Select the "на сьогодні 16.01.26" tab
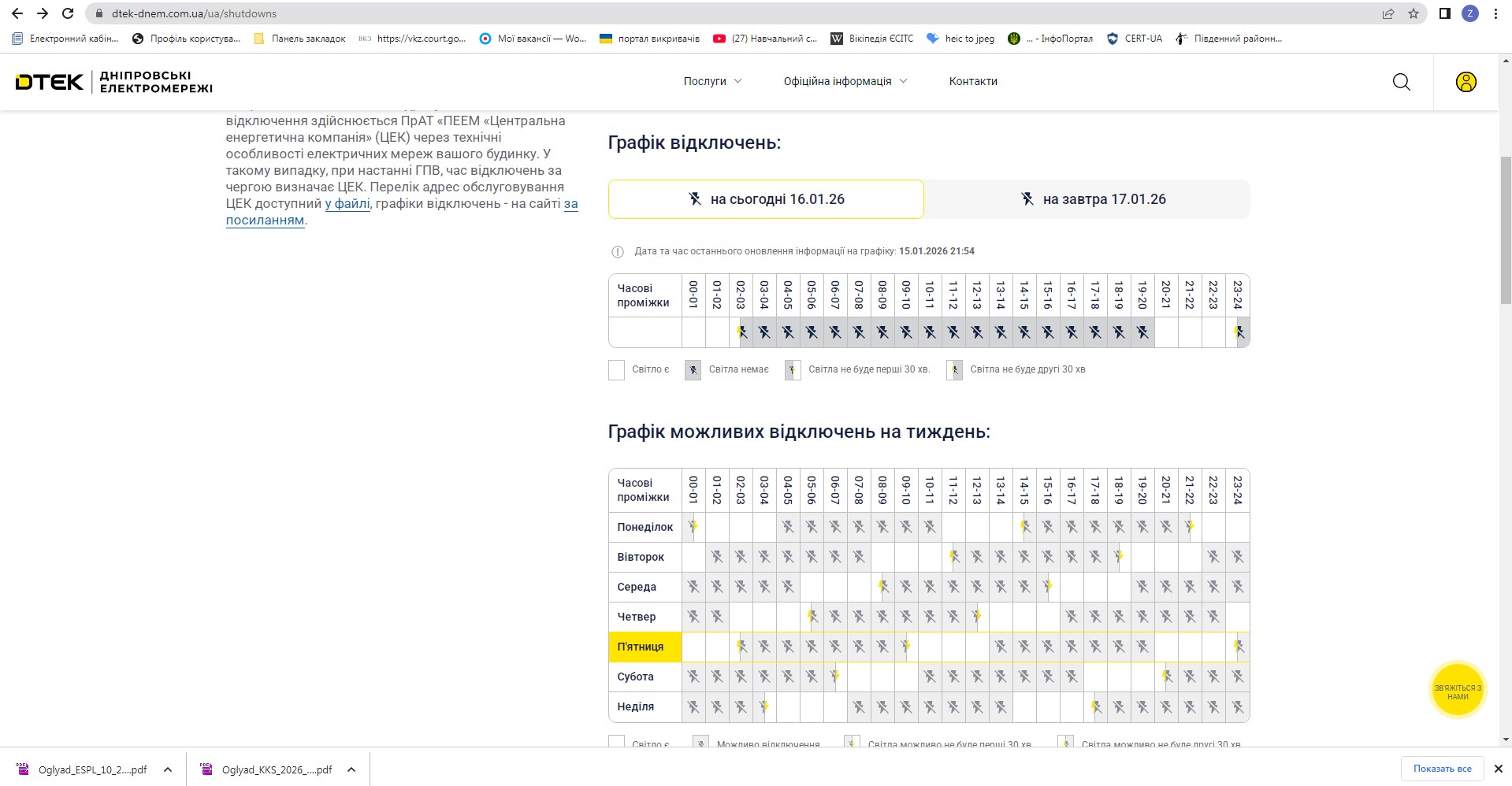The image size is (1512, 786). [x=766, y=199]
